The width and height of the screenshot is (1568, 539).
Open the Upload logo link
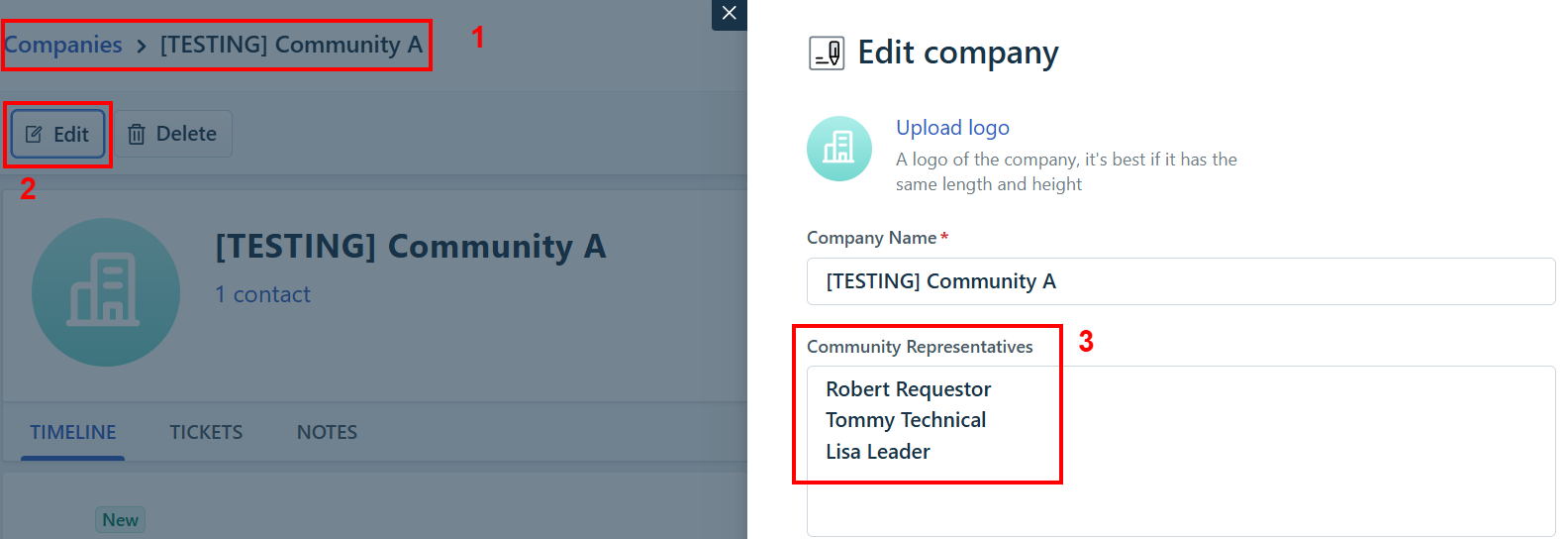pyautogui.click(x=952, y=128)
